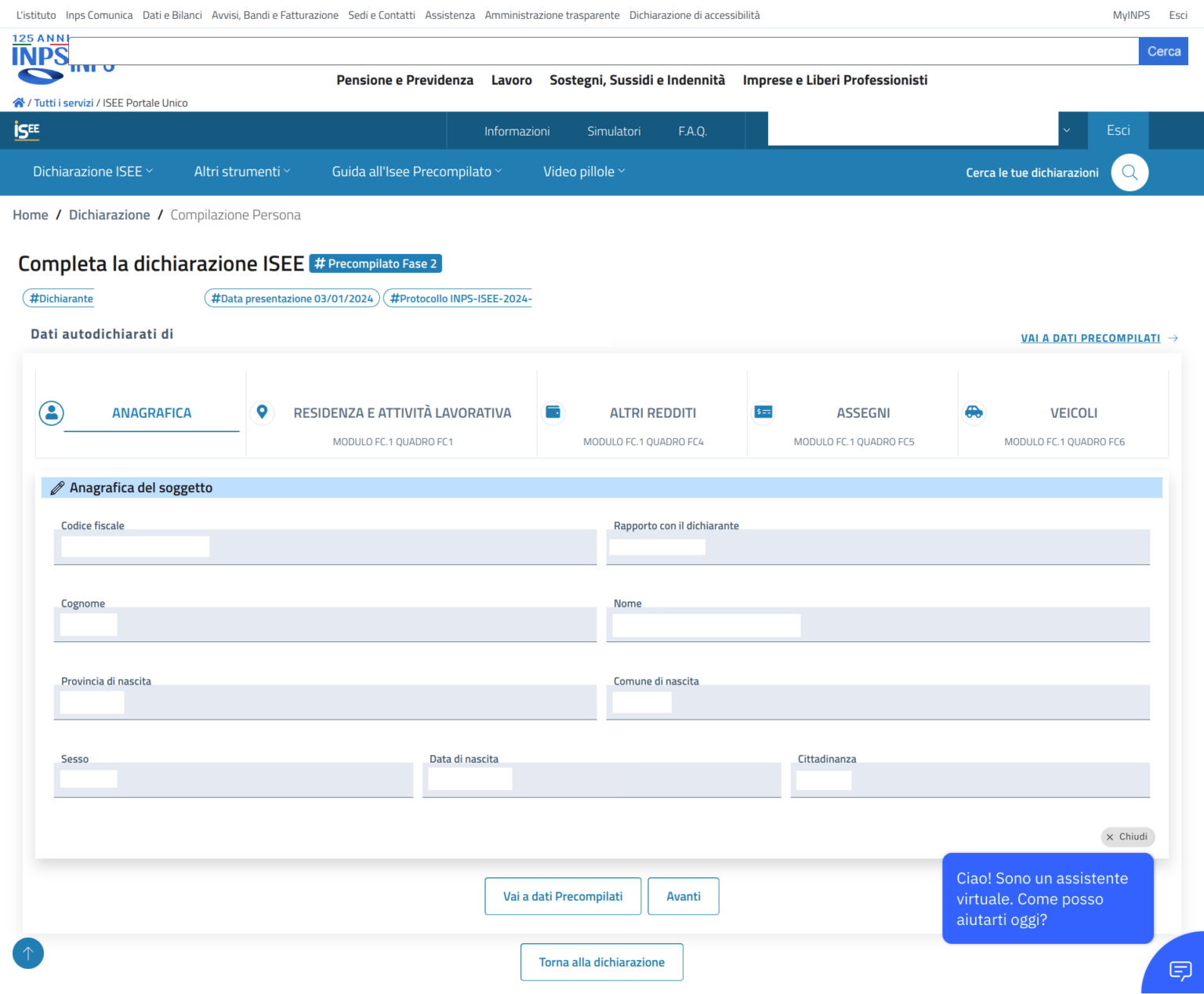Open Assistenza top link
Image resolution: width=1204 pixels, height=994 pixels.
click(450, 15)
